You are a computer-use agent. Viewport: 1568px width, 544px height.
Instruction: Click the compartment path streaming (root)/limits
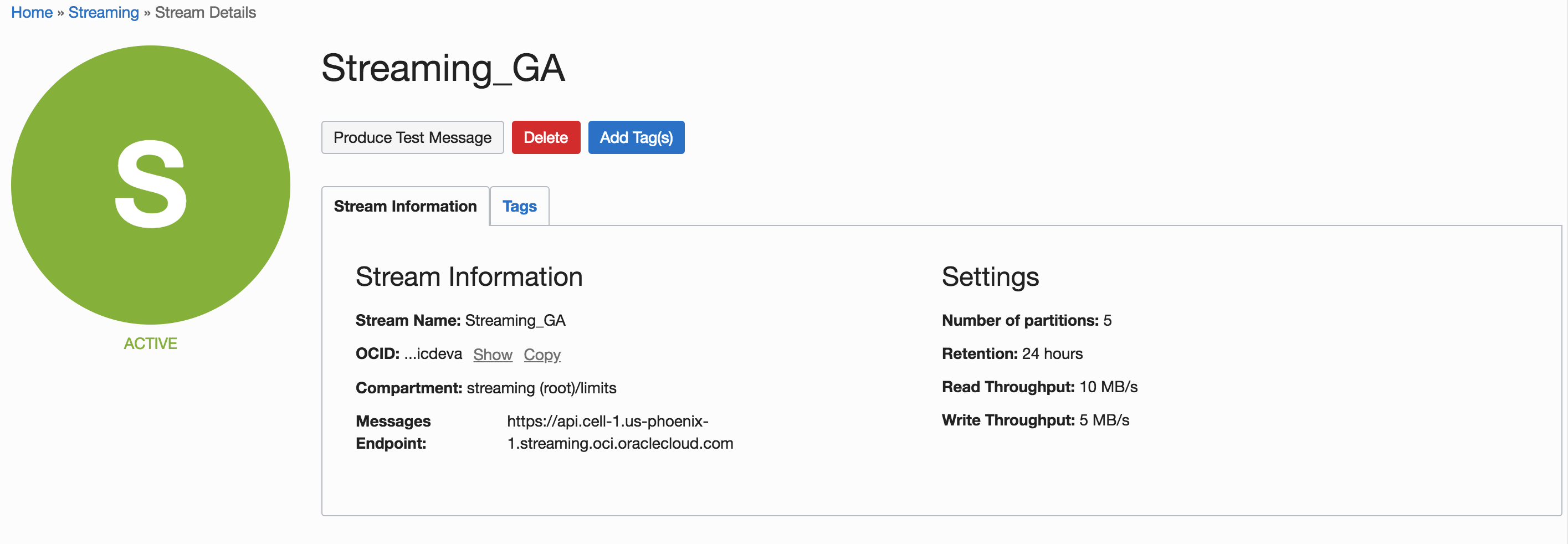541,388
